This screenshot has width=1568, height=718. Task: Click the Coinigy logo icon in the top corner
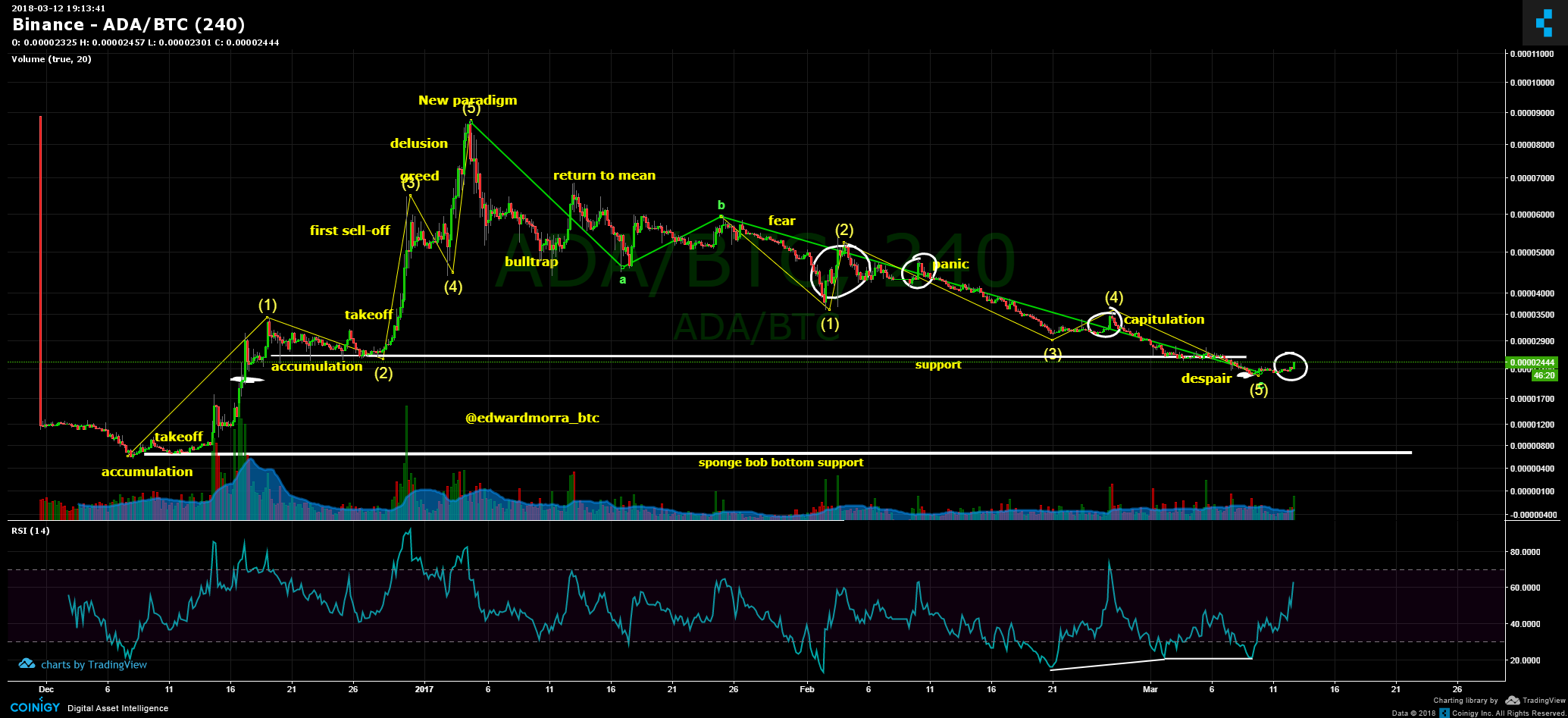pos(1544,23)
